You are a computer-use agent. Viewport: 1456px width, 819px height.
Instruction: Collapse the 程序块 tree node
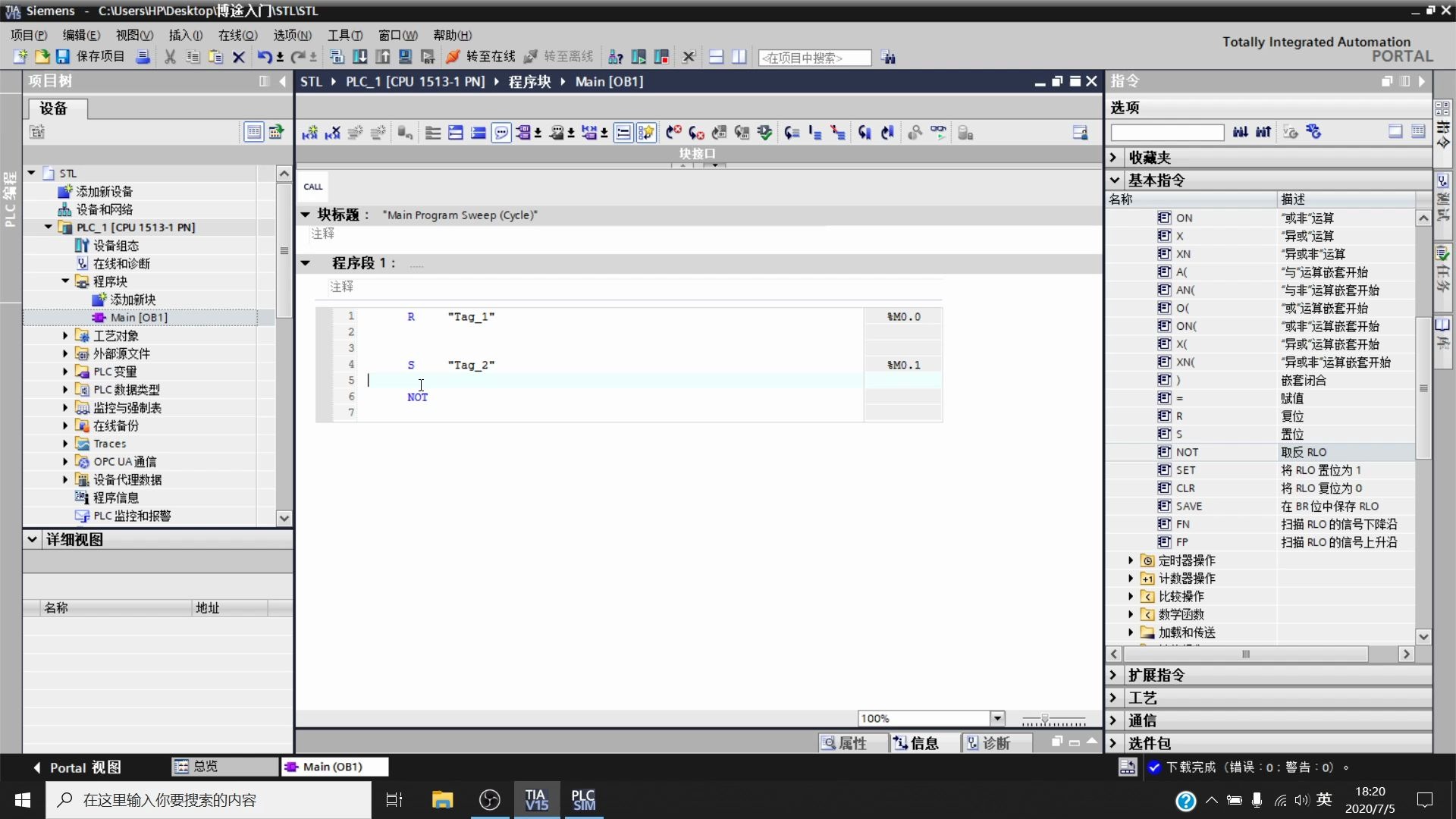coord(65,281)
